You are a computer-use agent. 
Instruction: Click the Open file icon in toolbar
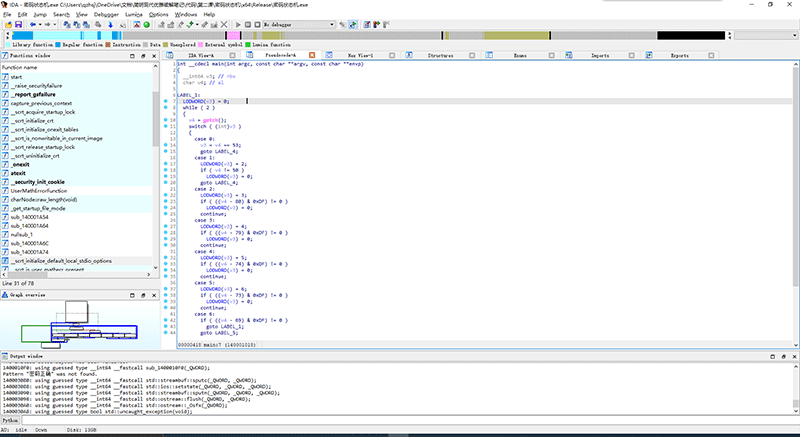(x=8, y=24)
